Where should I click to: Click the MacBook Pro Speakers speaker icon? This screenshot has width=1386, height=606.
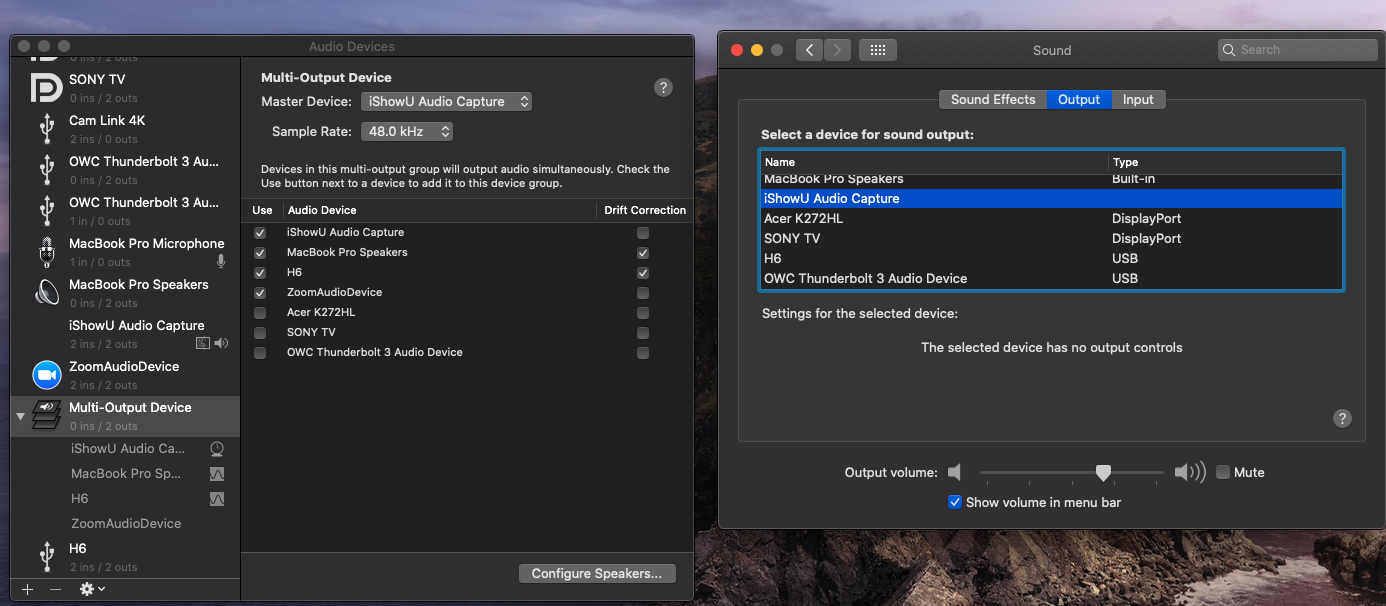pyautogui.click(x=46, y=293)
